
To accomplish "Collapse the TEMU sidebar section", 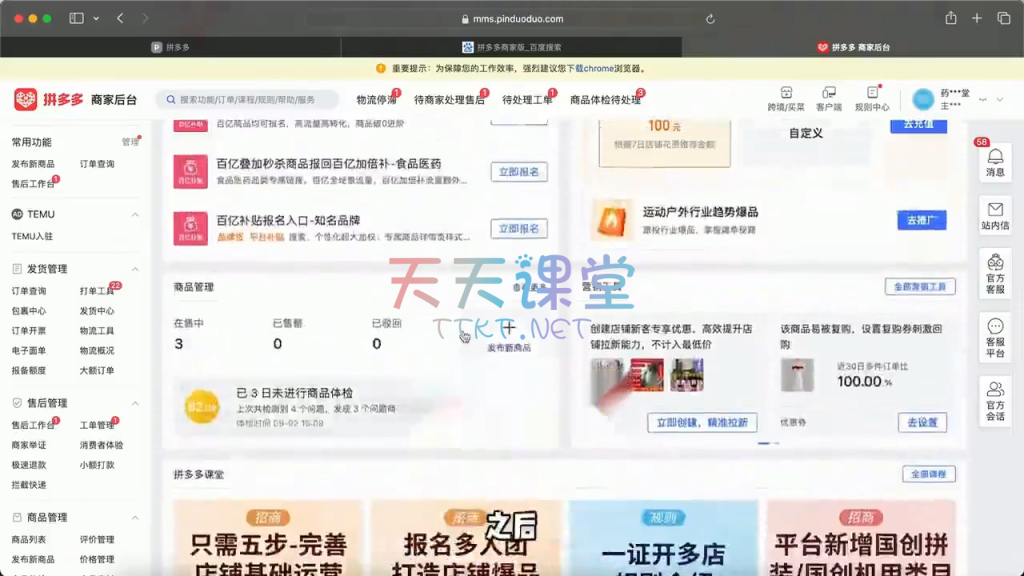I will tap(135, 214).
